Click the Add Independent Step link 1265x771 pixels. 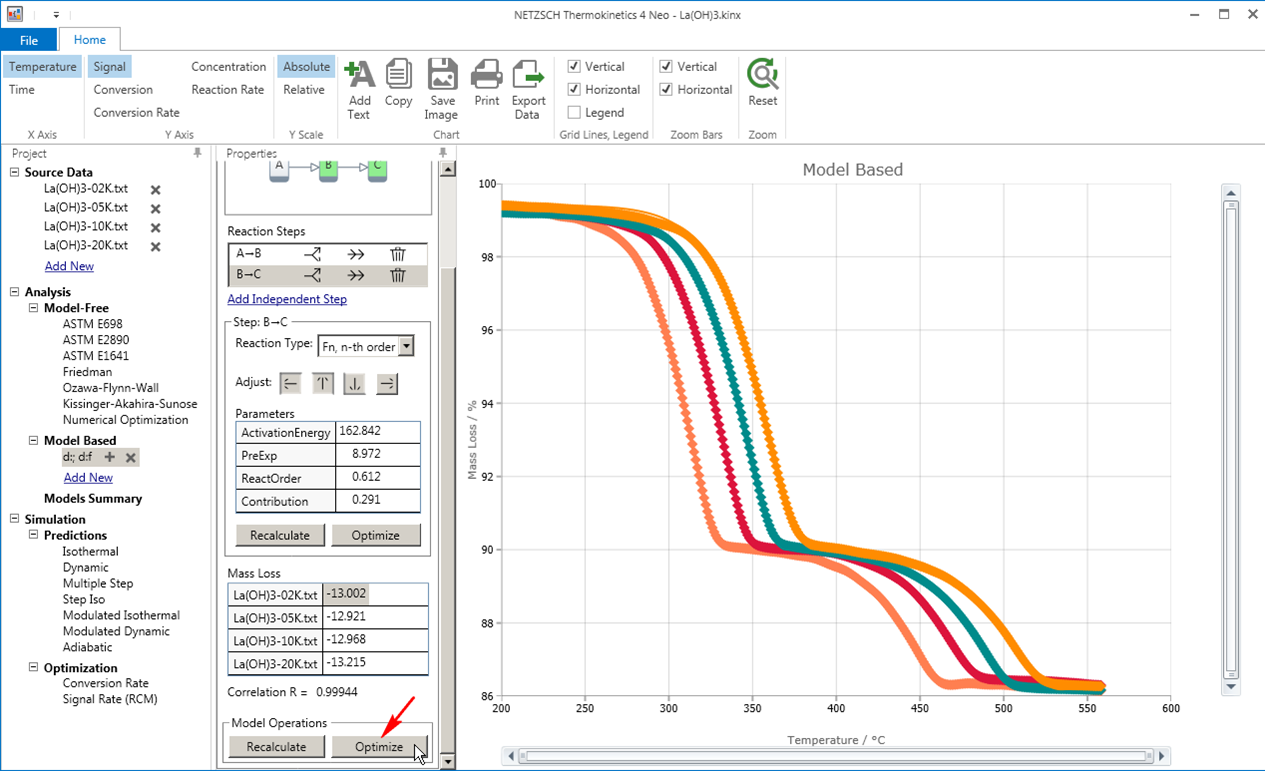pos(287,299)
